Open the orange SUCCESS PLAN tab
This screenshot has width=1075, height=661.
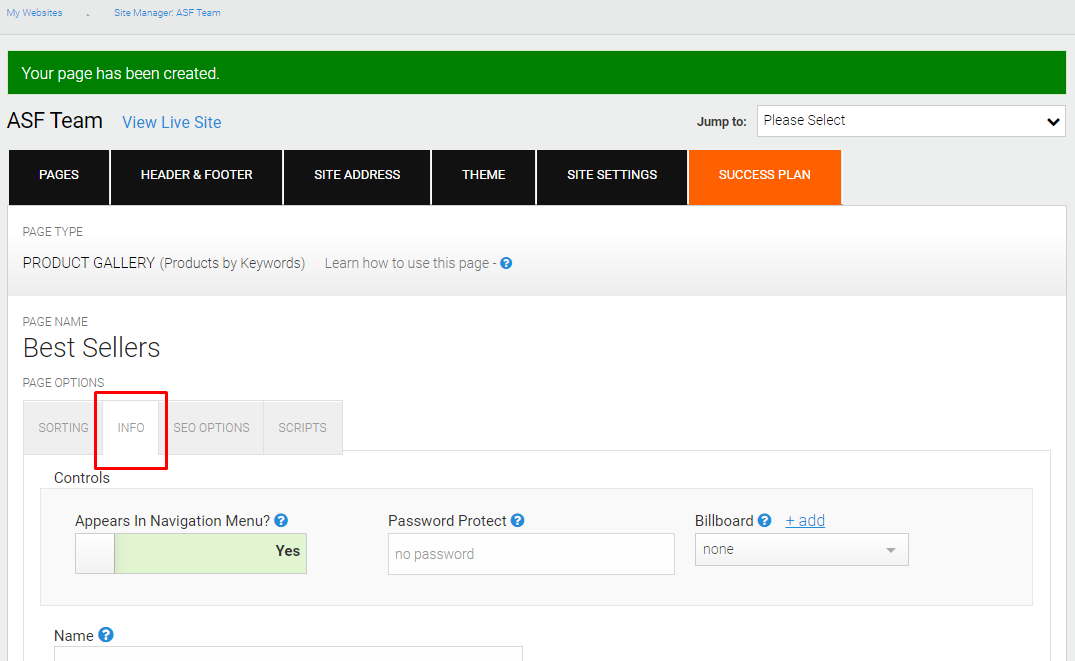click(764, 177)
